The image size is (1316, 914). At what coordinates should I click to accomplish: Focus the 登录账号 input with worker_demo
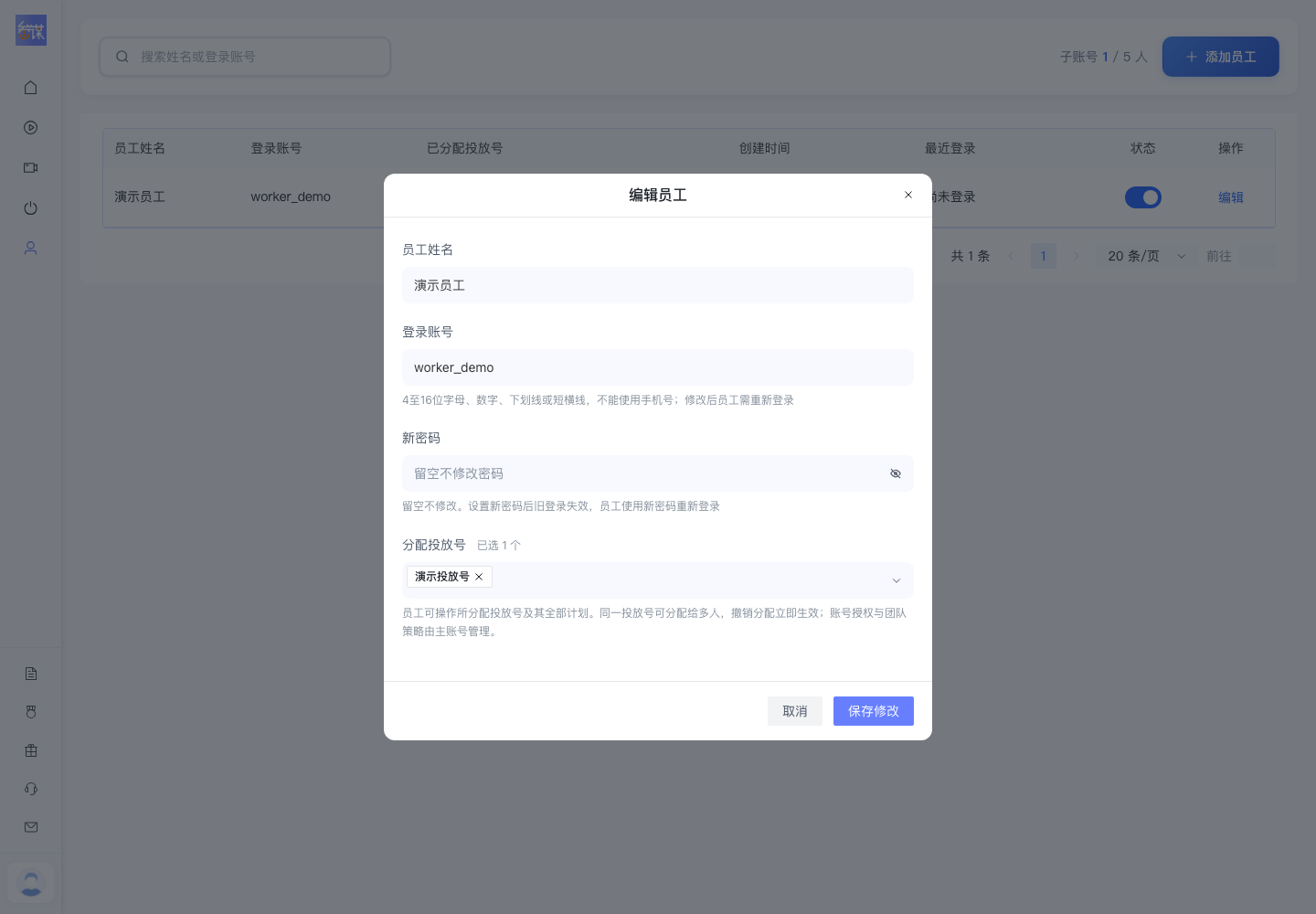tap(658, 367)
